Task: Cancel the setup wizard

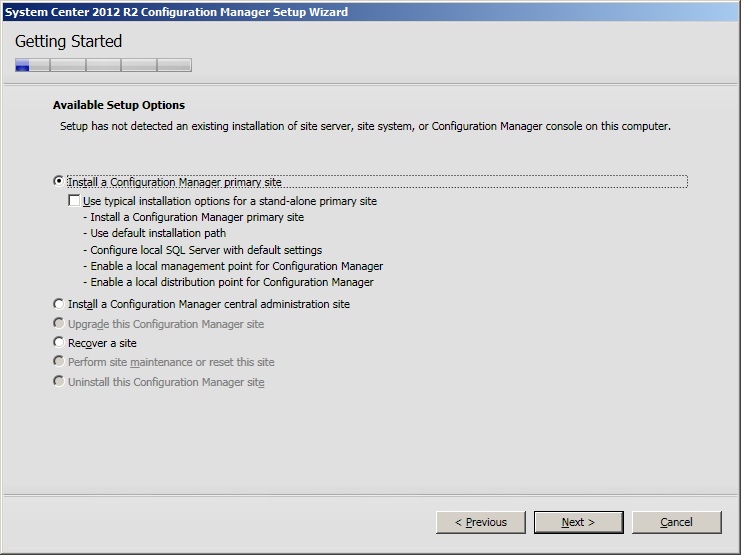Action: tap(676, 522)
